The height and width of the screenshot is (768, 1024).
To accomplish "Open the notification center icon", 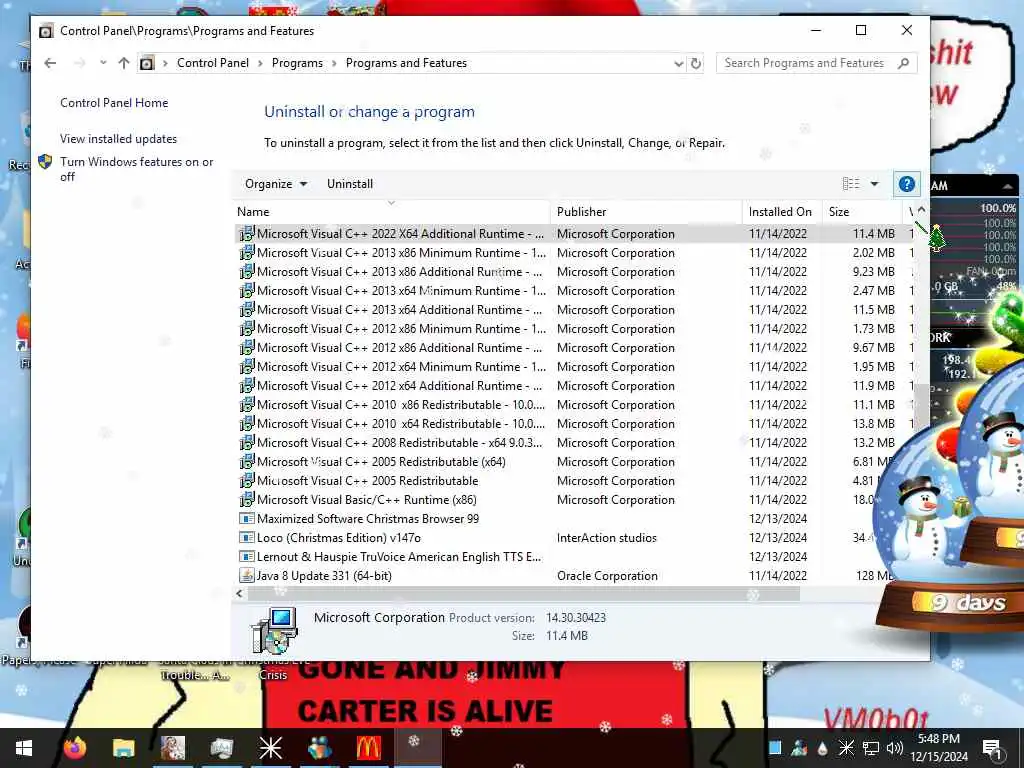I will tap(992, 748).
